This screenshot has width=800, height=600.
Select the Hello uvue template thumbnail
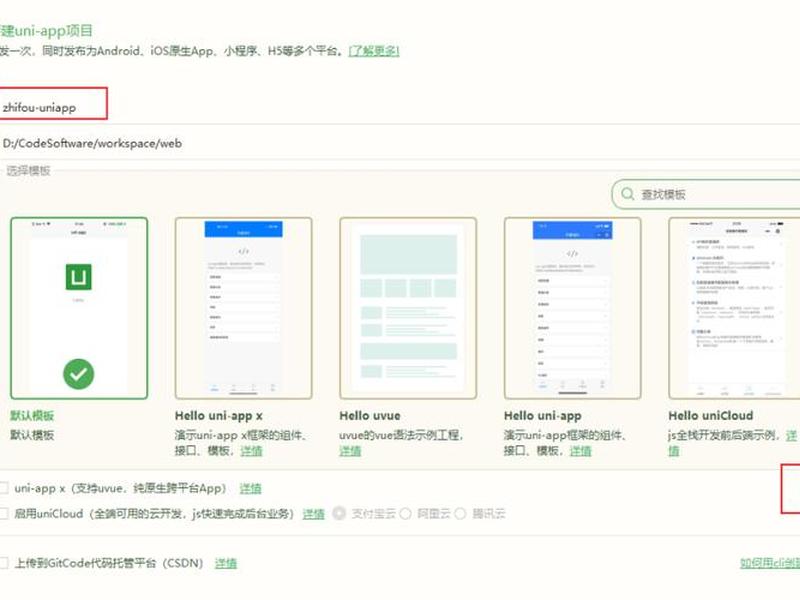pyautogui.click(x=408, y=308)
